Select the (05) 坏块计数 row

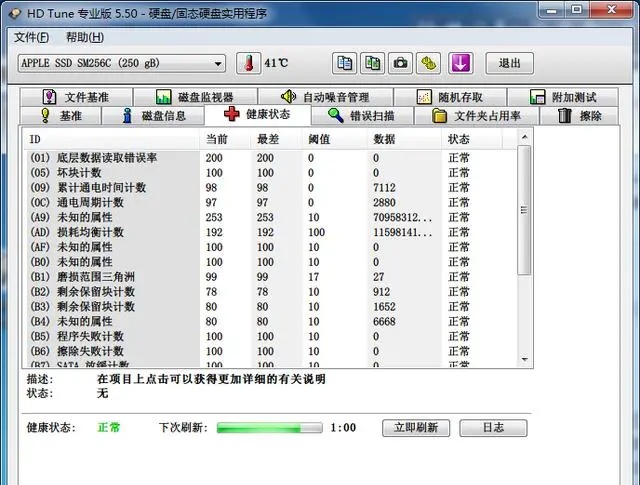[271, 173]
